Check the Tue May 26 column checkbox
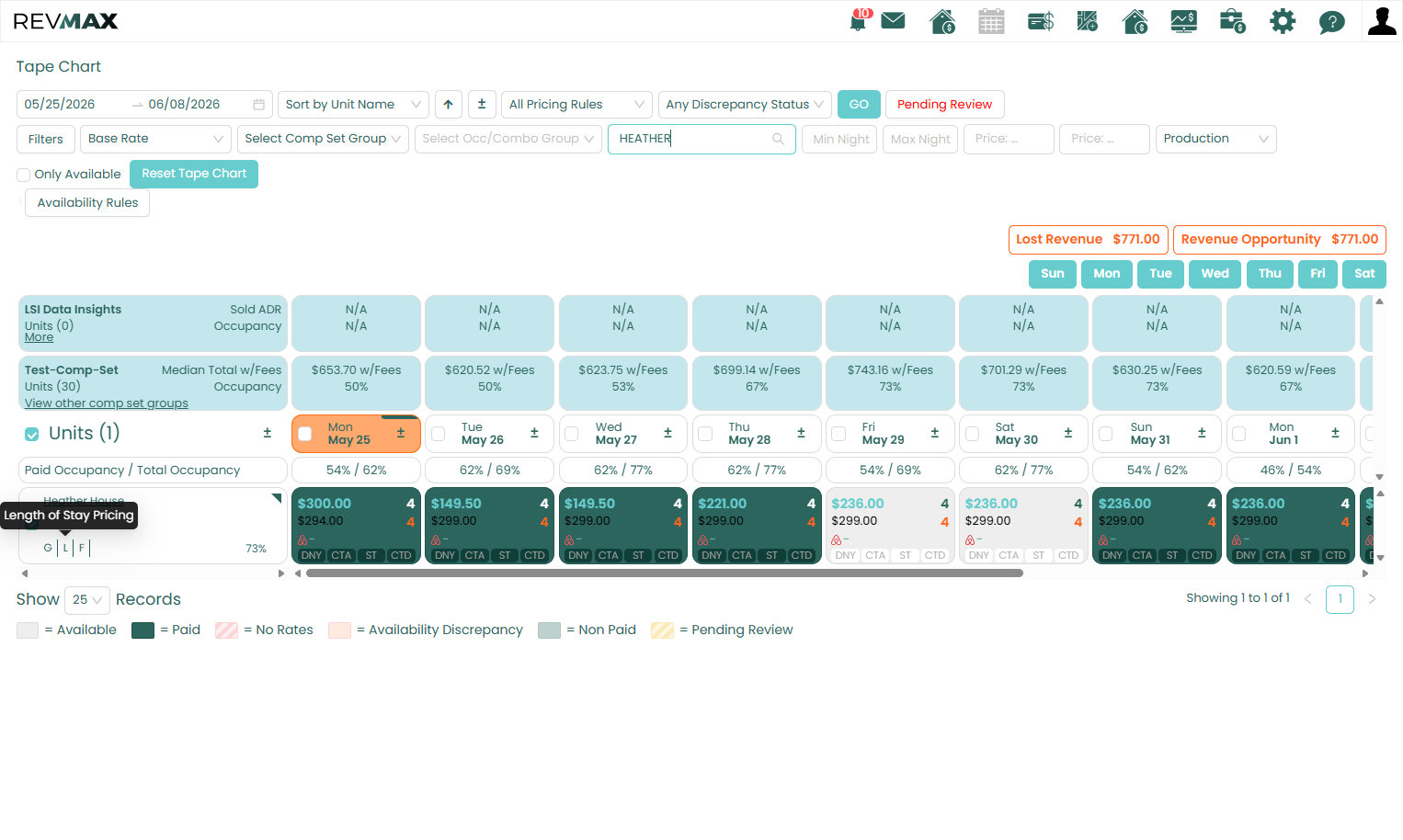The width and height of the screenshot is (1403, 840). (439, 434)
